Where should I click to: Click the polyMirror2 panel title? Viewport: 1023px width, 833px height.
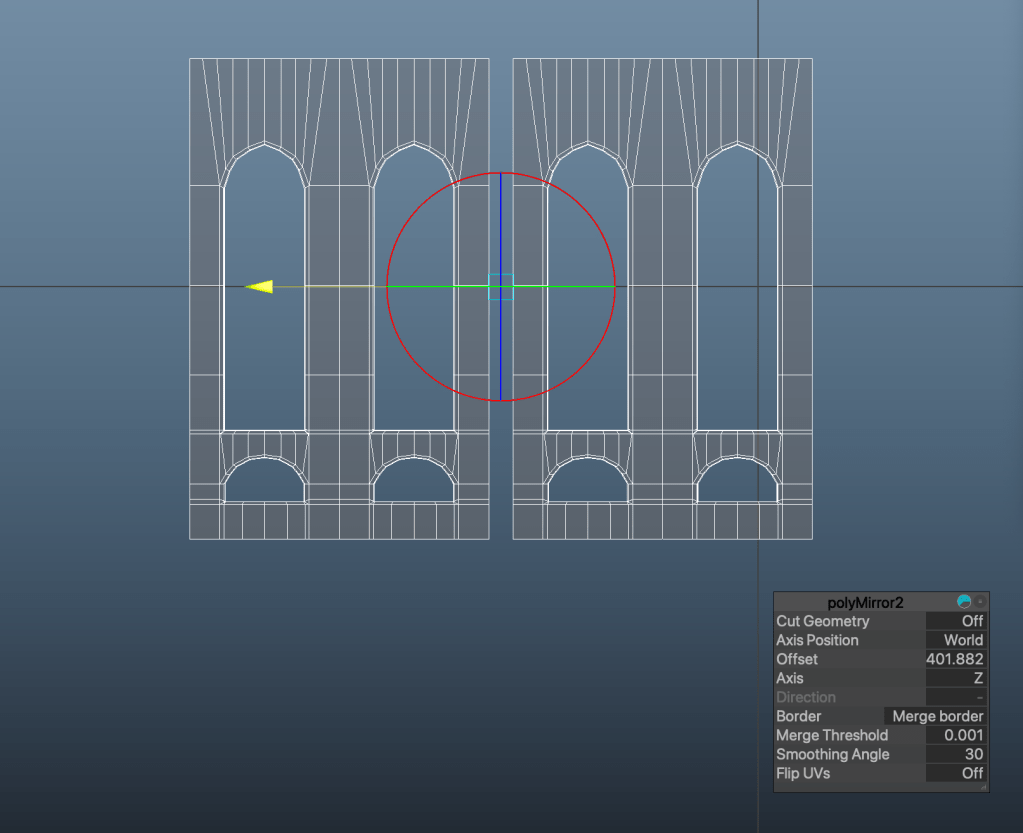coord(865,602)
